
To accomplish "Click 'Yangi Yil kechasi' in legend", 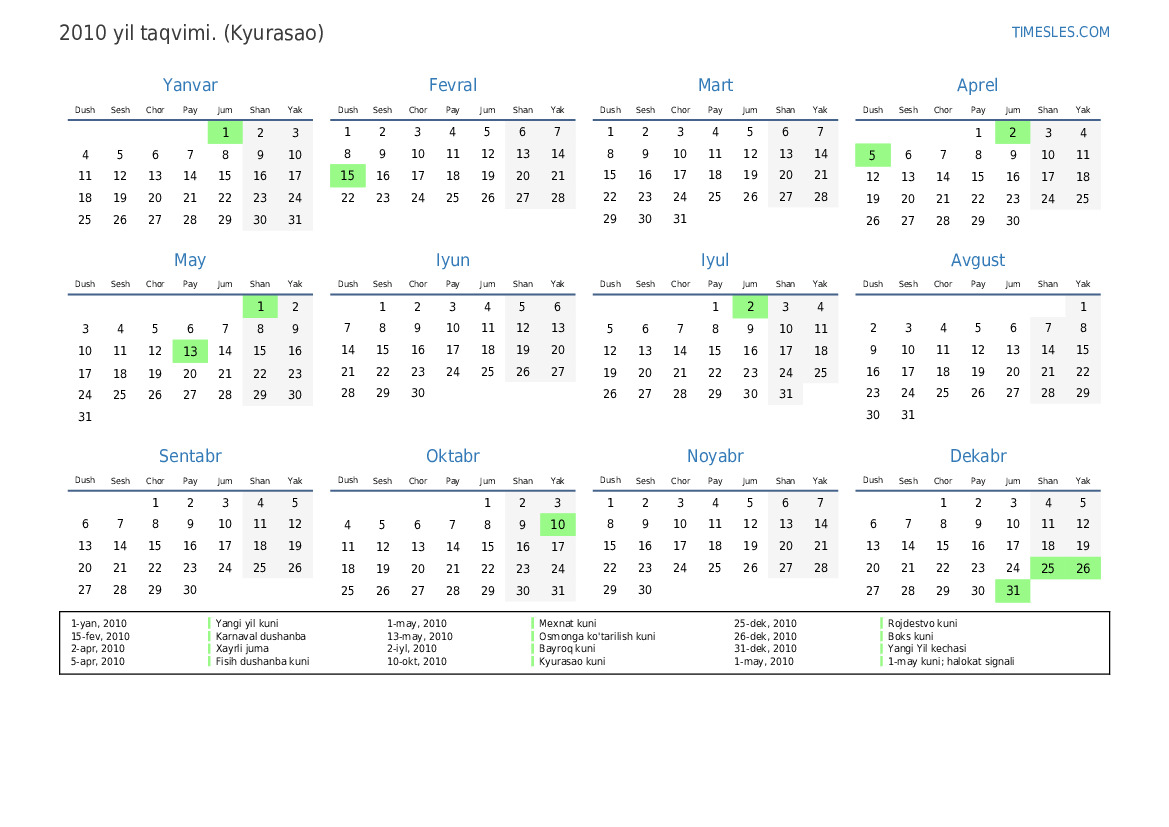I will (x=927, y=649).
